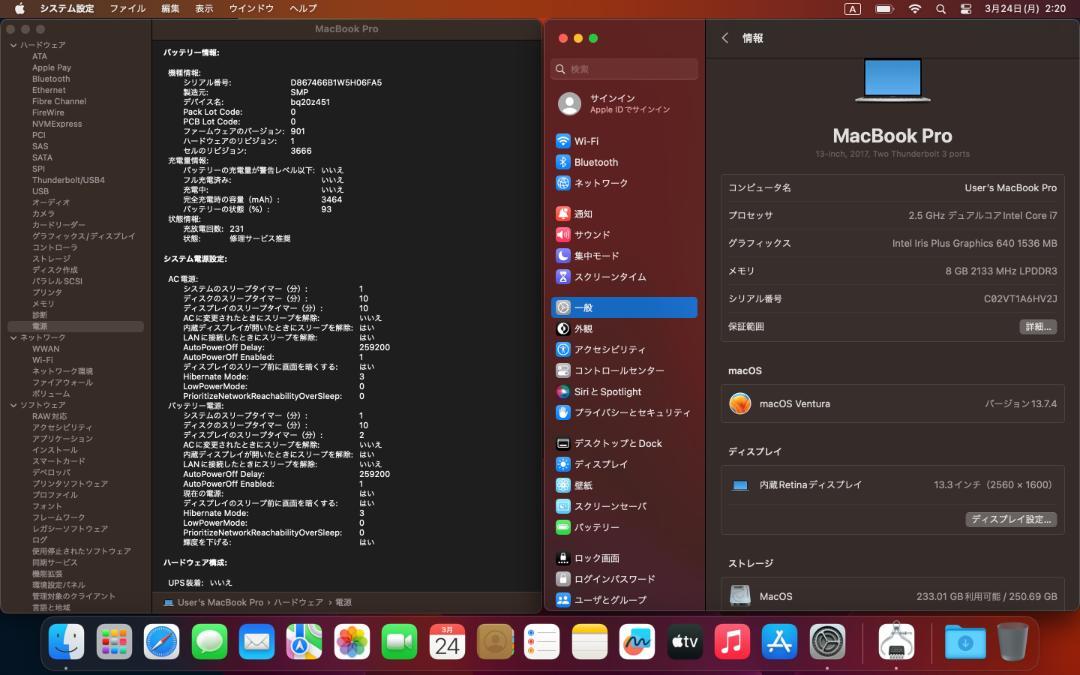Viewport: 1080px width, 675px height.
Task: Open the Siri と Spotlight icon
Action: coord(563,391)
